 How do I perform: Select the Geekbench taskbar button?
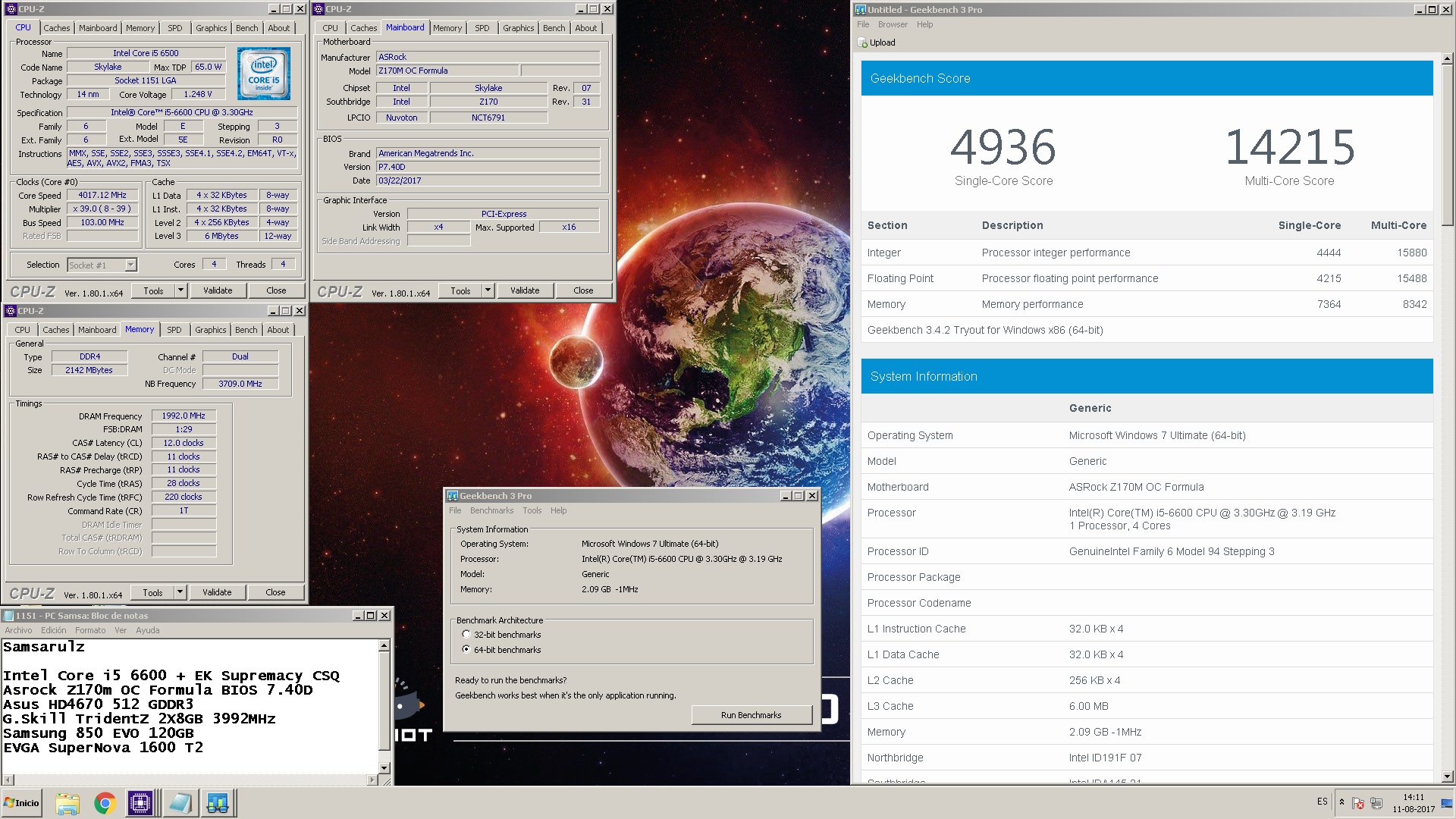218,803
